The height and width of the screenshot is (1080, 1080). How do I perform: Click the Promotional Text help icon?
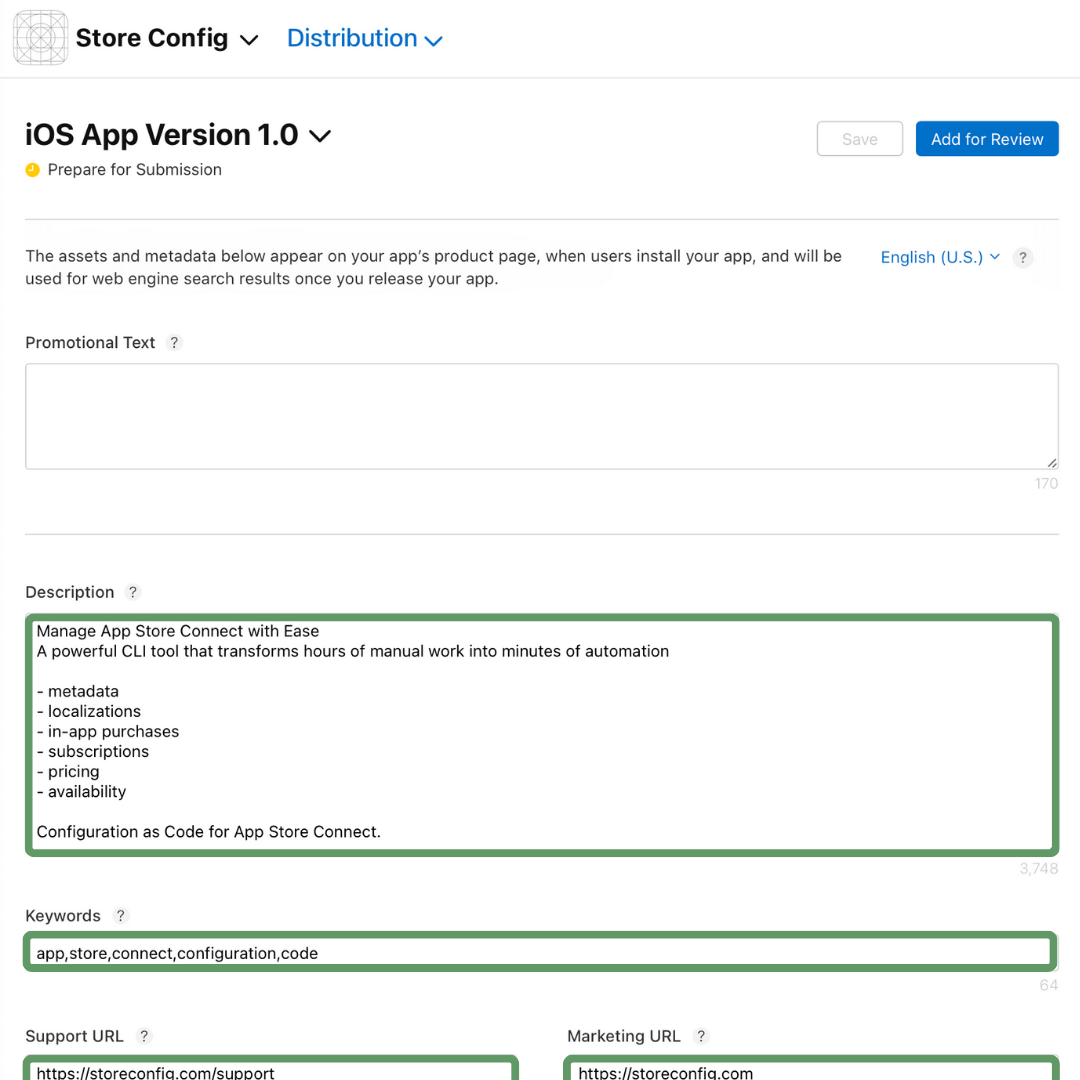[174, 342]
